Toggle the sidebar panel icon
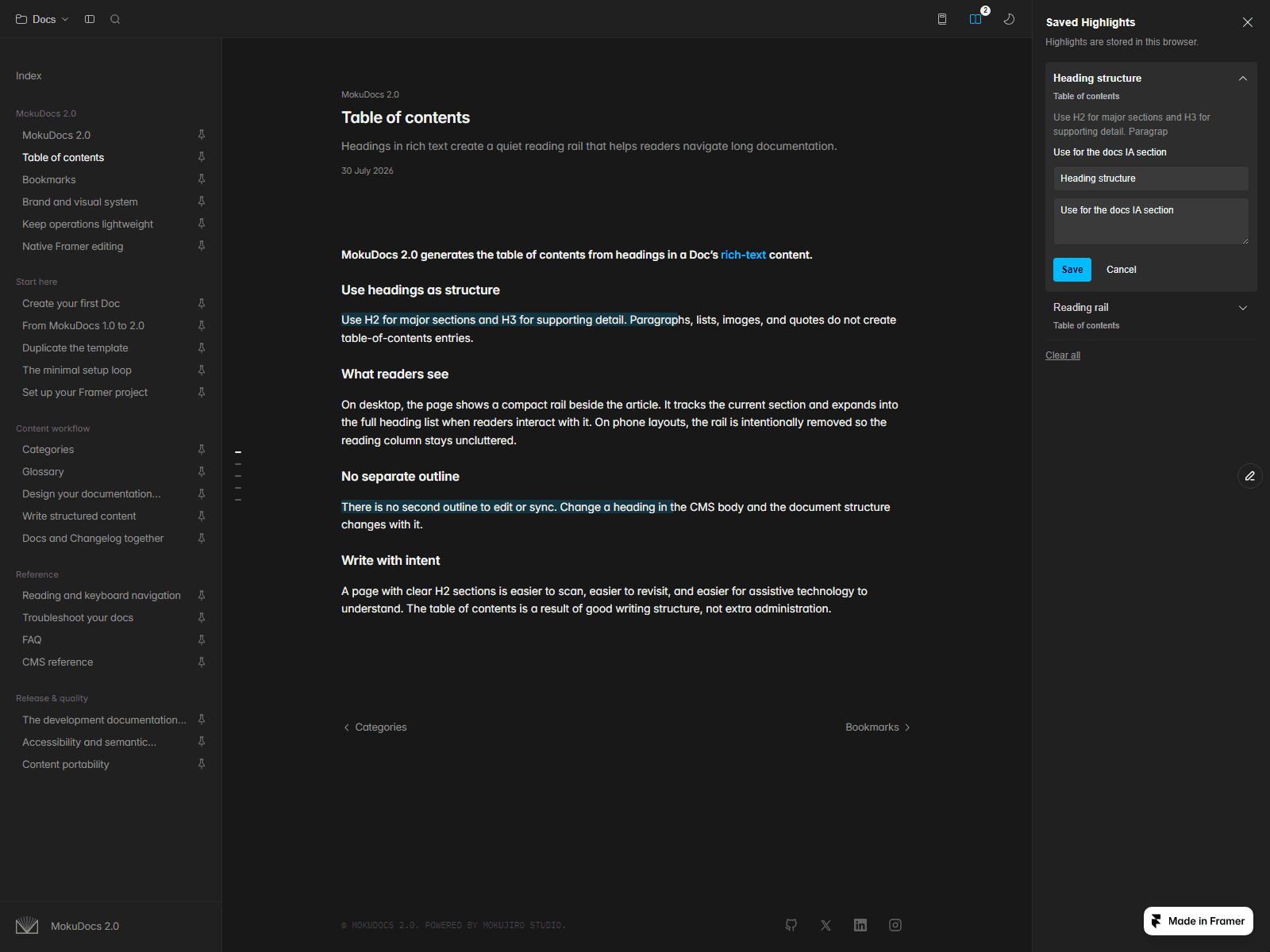 [x=90, y=19]
